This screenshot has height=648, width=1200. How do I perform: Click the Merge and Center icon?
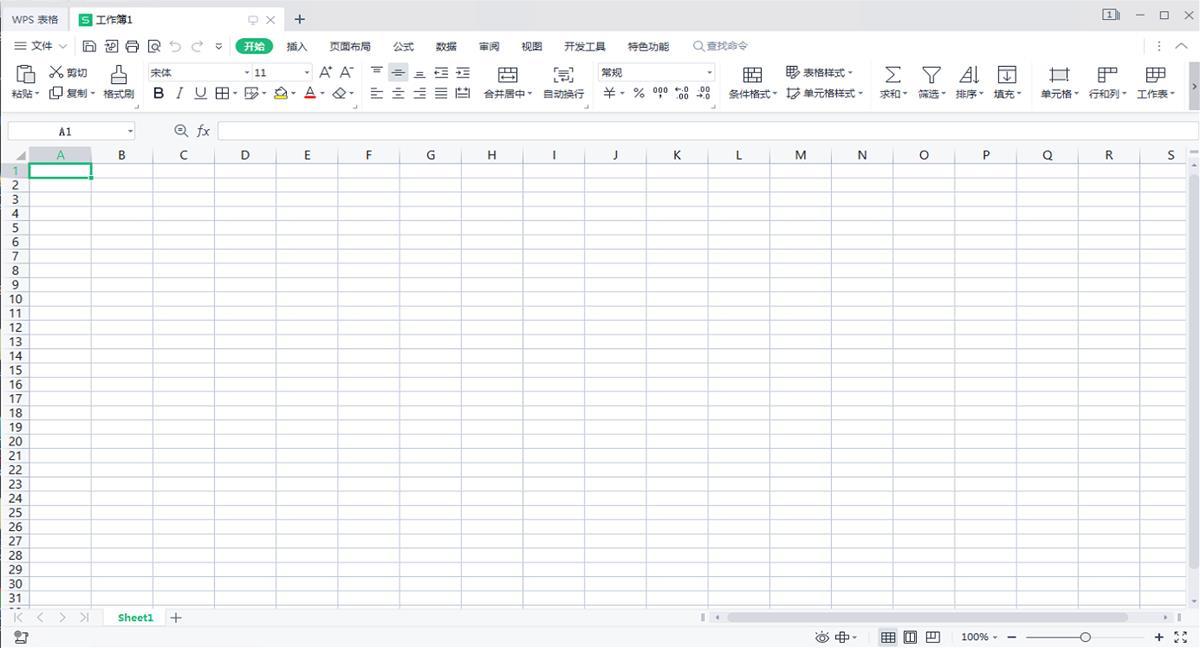[508, 75]
